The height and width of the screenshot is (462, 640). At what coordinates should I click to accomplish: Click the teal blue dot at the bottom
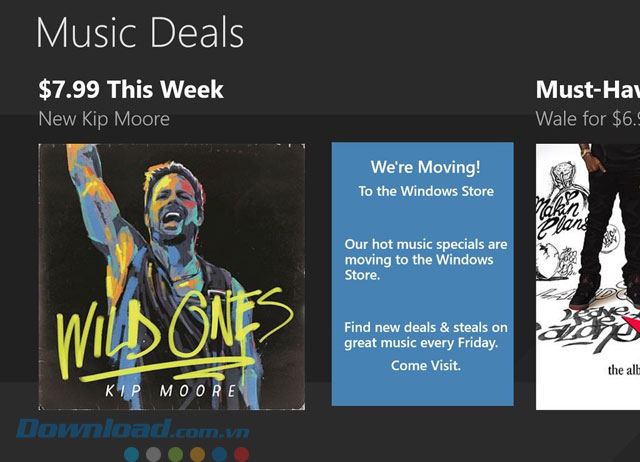point(132,454)
